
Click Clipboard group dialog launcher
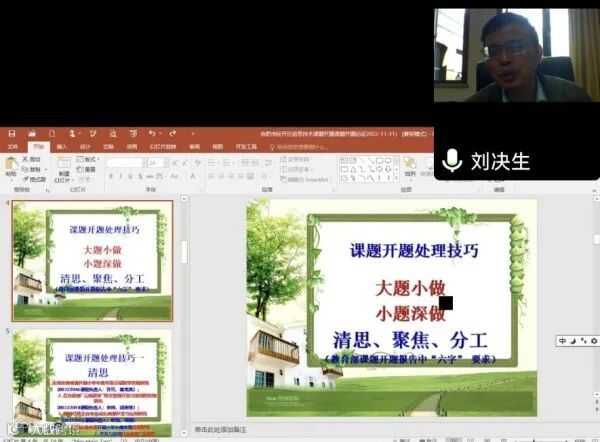(x=48, y=190)
